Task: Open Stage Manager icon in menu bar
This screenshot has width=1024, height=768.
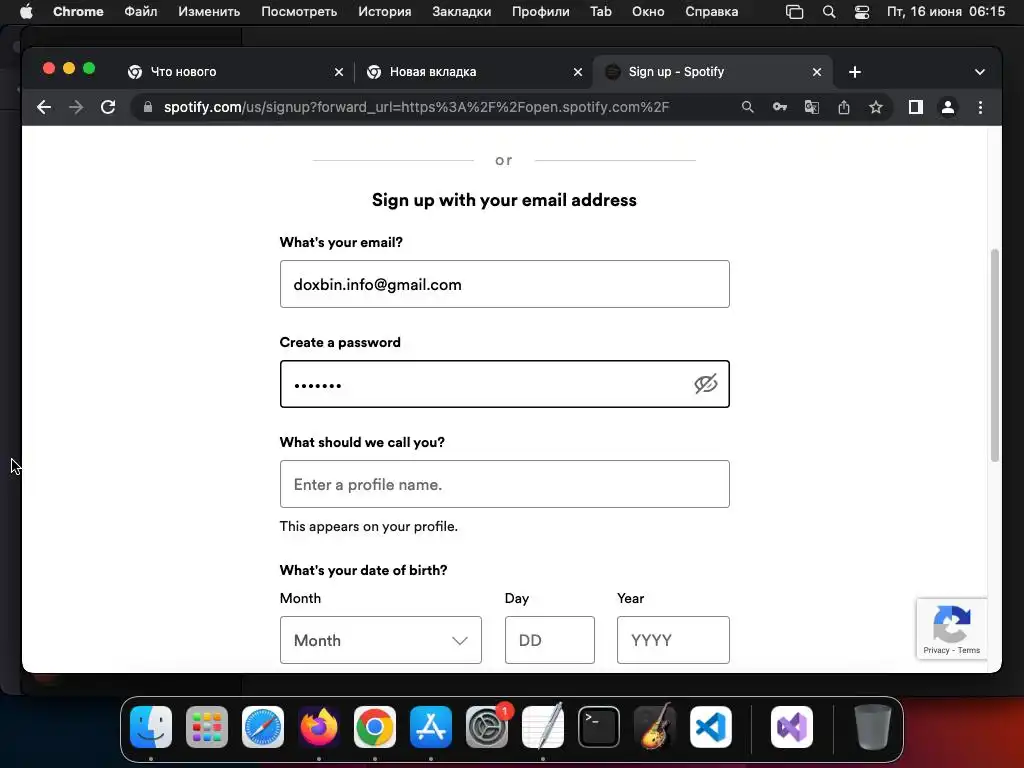Action: pyautogui.click(x=794, y=12)
